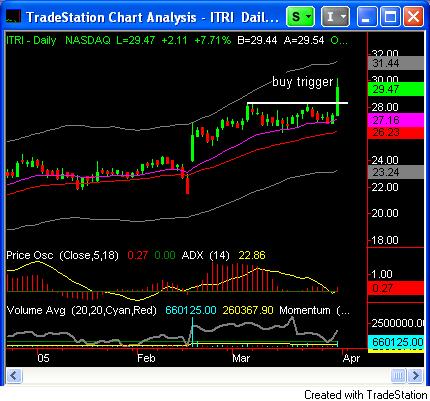
Task: Click the '05' year axis label
Action: point(44,358)
